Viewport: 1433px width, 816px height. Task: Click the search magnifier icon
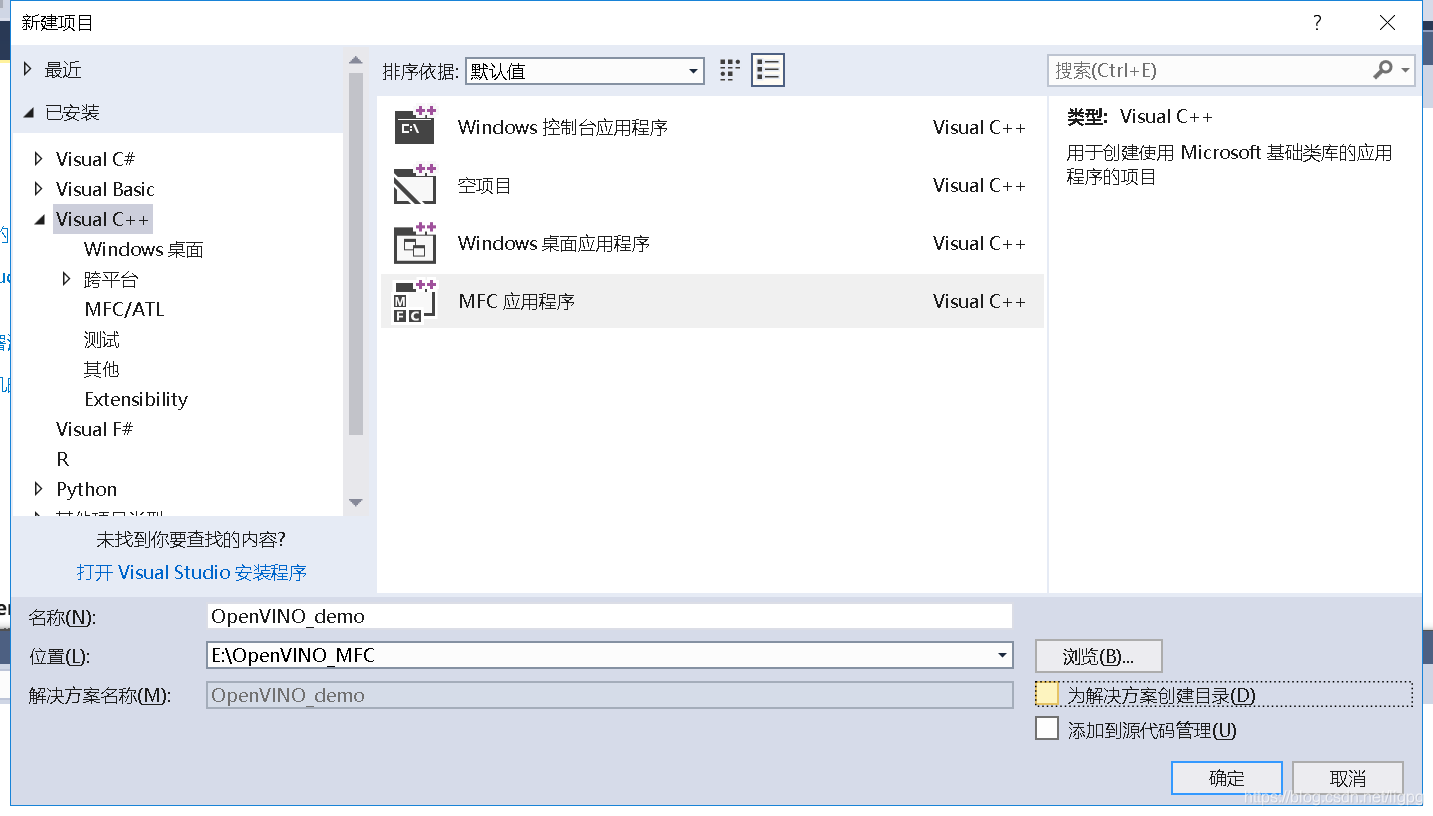pyautogui.click(x=1383, y=70)
